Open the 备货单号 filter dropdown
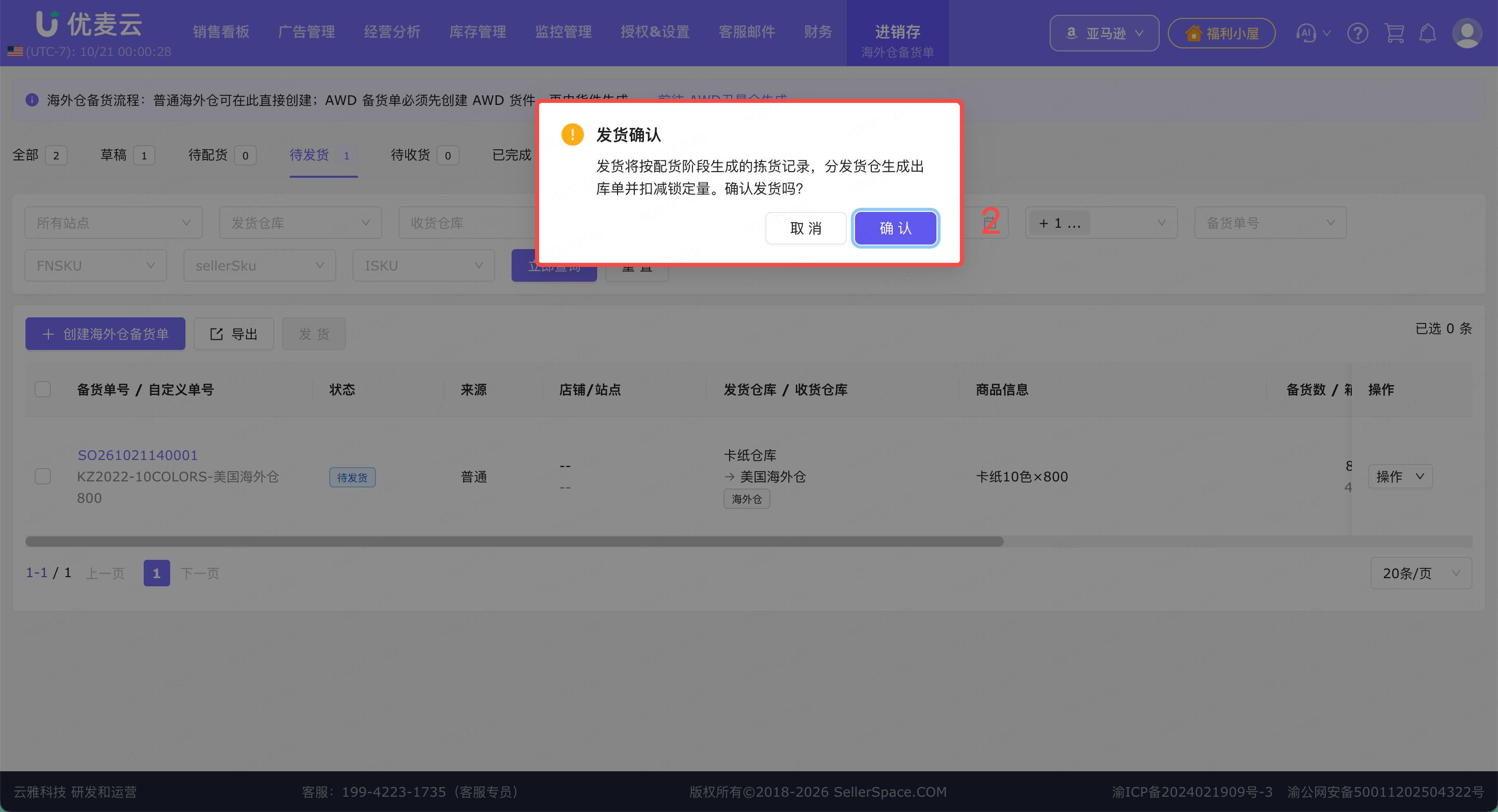The width and height of the screenshot is (1498, 812). pyautogui.click(x=1270, y=223)
